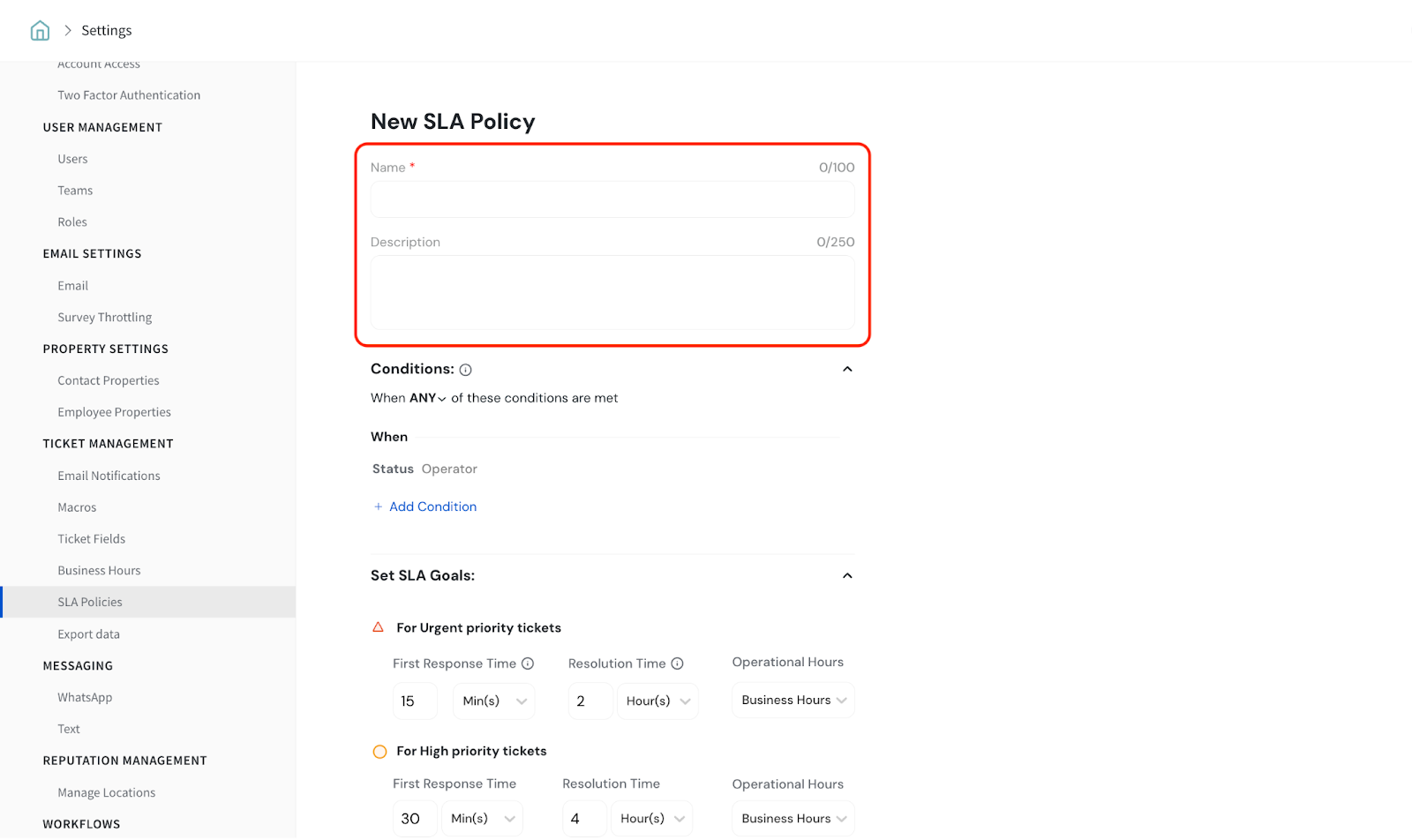Open Urgent first response Min(s) dropdown
The height and width of the screenshot is (840, 1412).
(x=494, y=701)
